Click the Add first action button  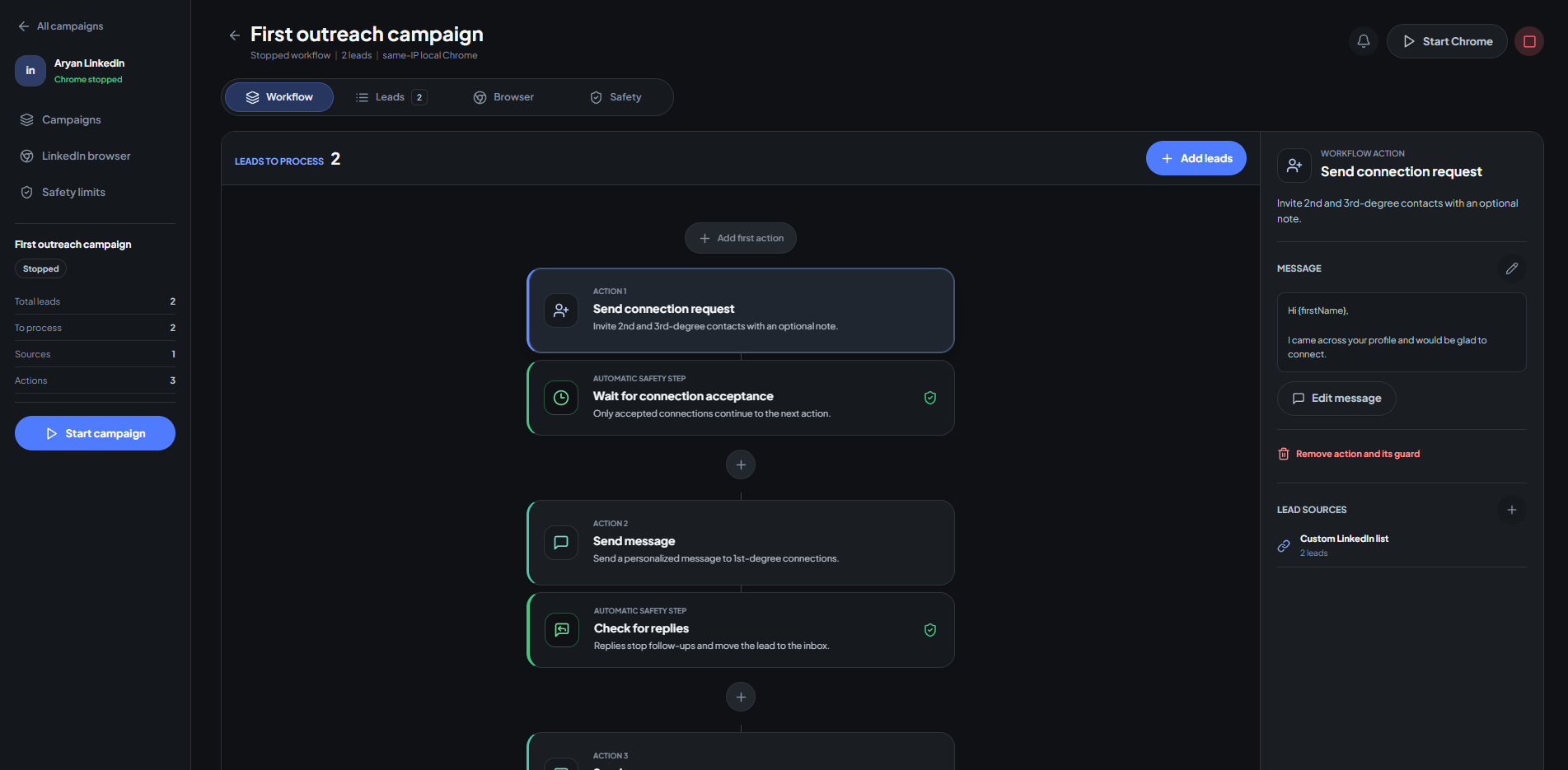point(741,238)
